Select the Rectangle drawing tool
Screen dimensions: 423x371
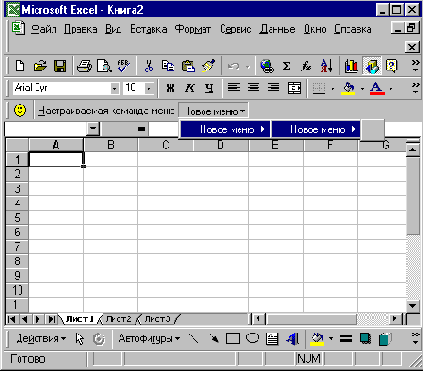pos(233,339)
